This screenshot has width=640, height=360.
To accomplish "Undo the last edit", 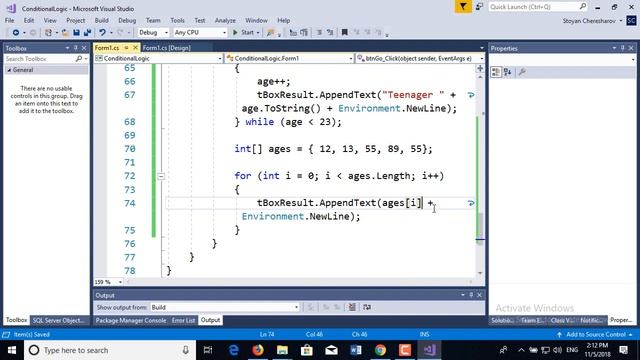I will 102,32.
